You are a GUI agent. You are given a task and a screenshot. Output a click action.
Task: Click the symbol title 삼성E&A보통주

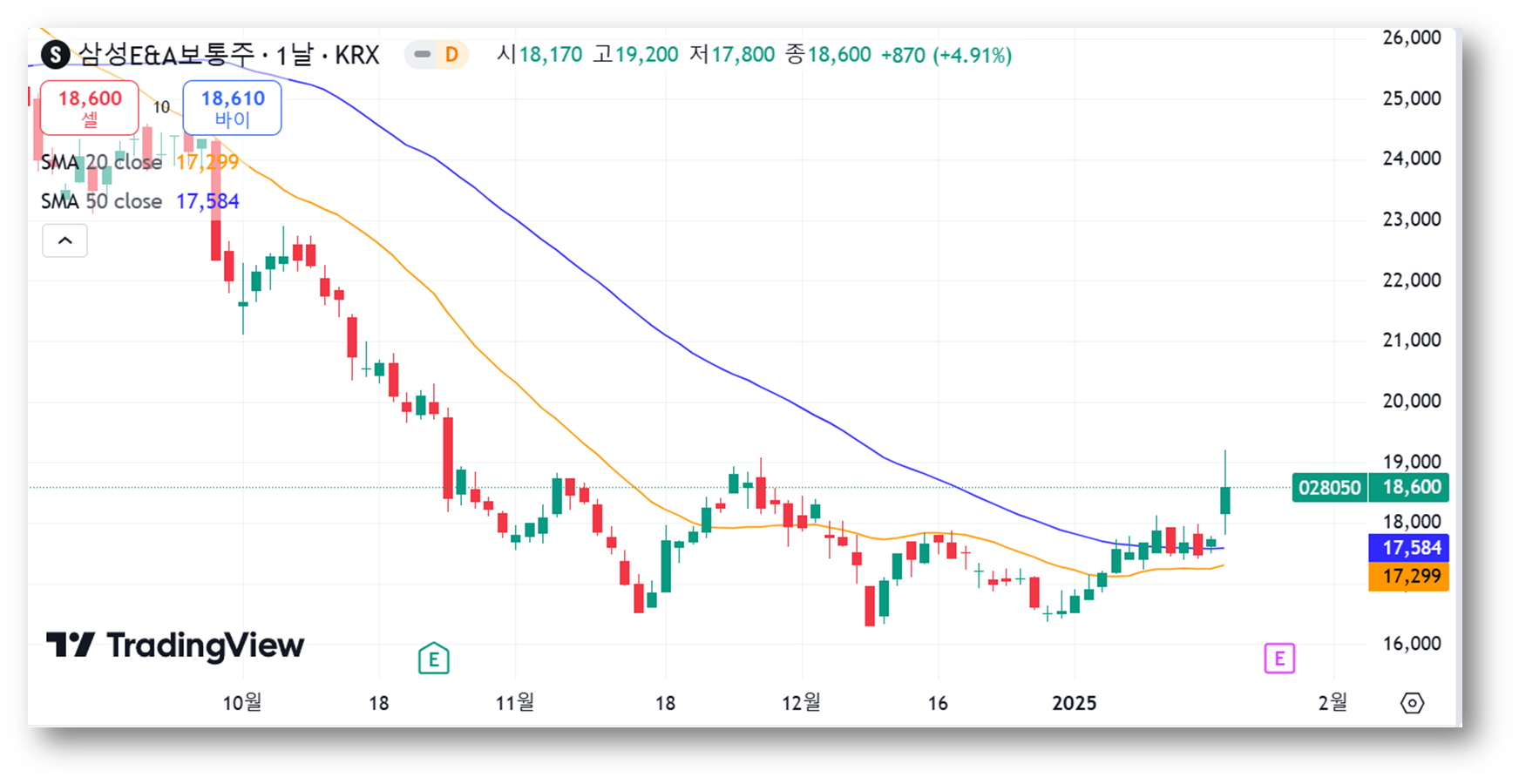(x=166, y=55)
